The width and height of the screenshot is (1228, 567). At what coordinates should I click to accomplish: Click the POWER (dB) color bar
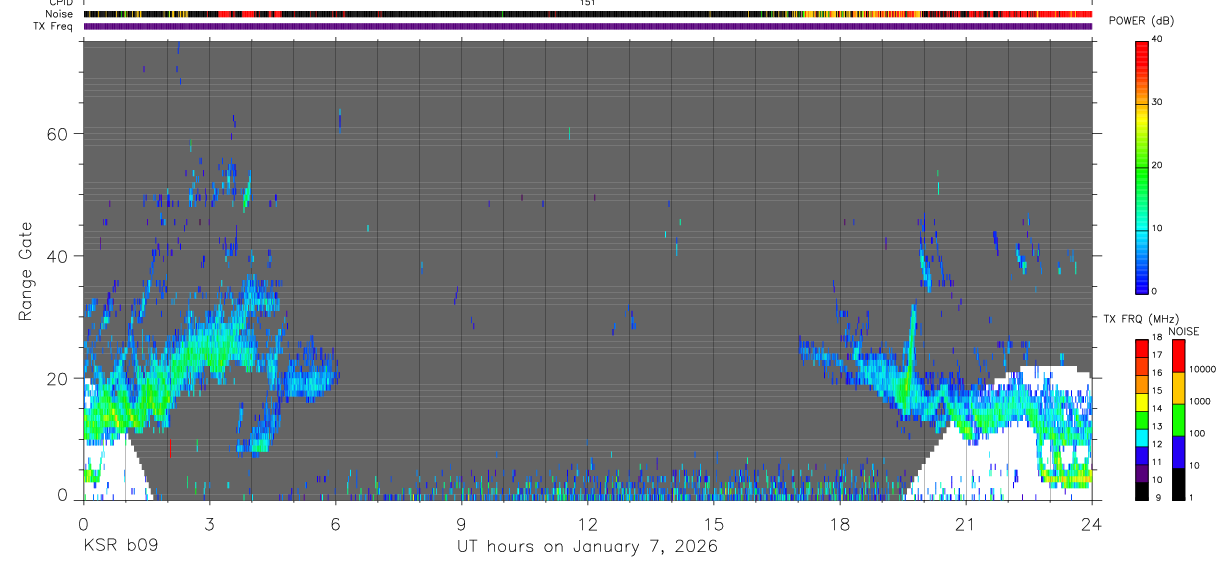pos(1141,166)
